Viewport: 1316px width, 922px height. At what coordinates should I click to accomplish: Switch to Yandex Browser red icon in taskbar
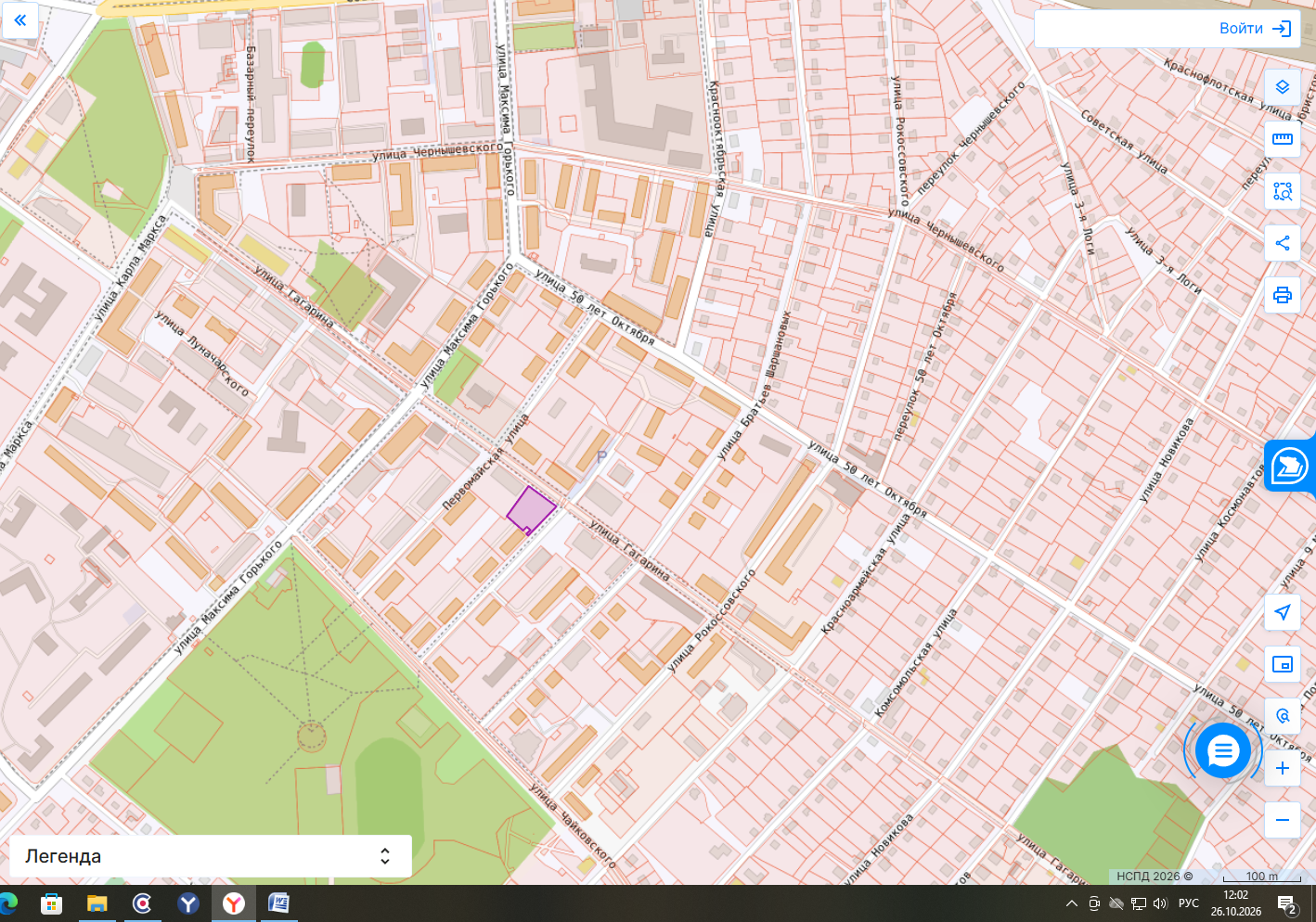coord(234,903)
